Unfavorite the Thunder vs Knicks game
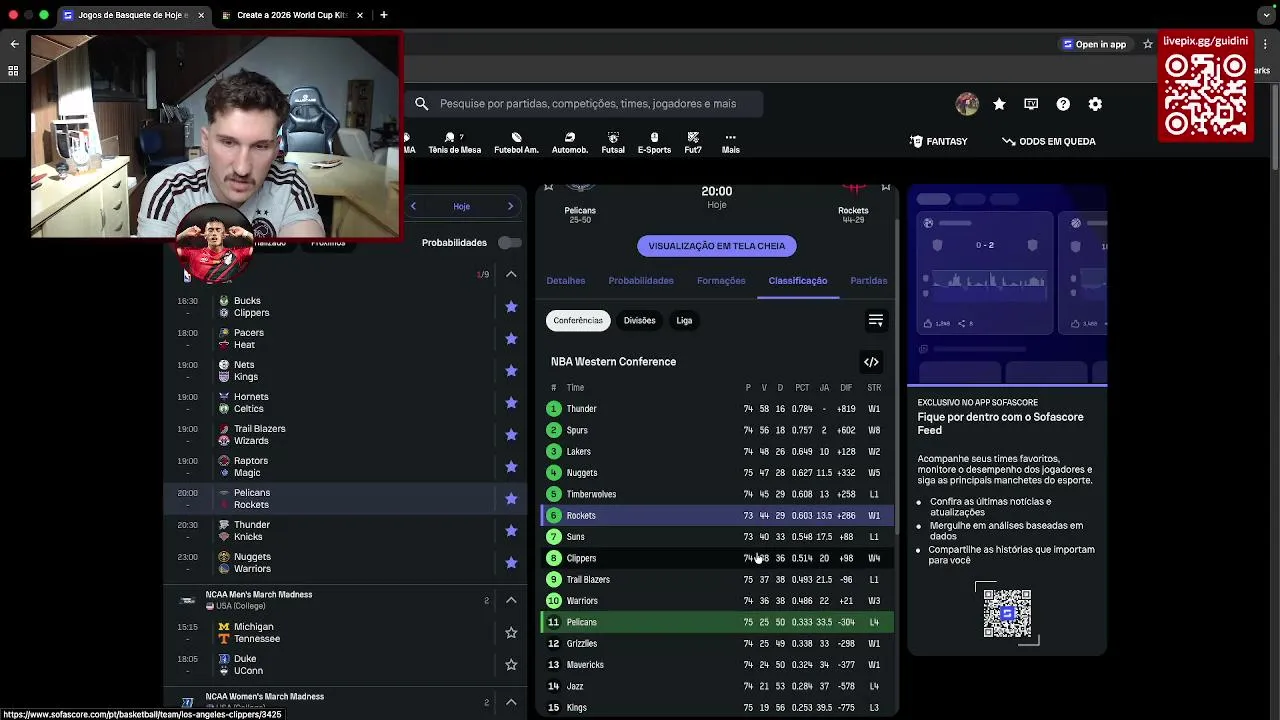 511,531
